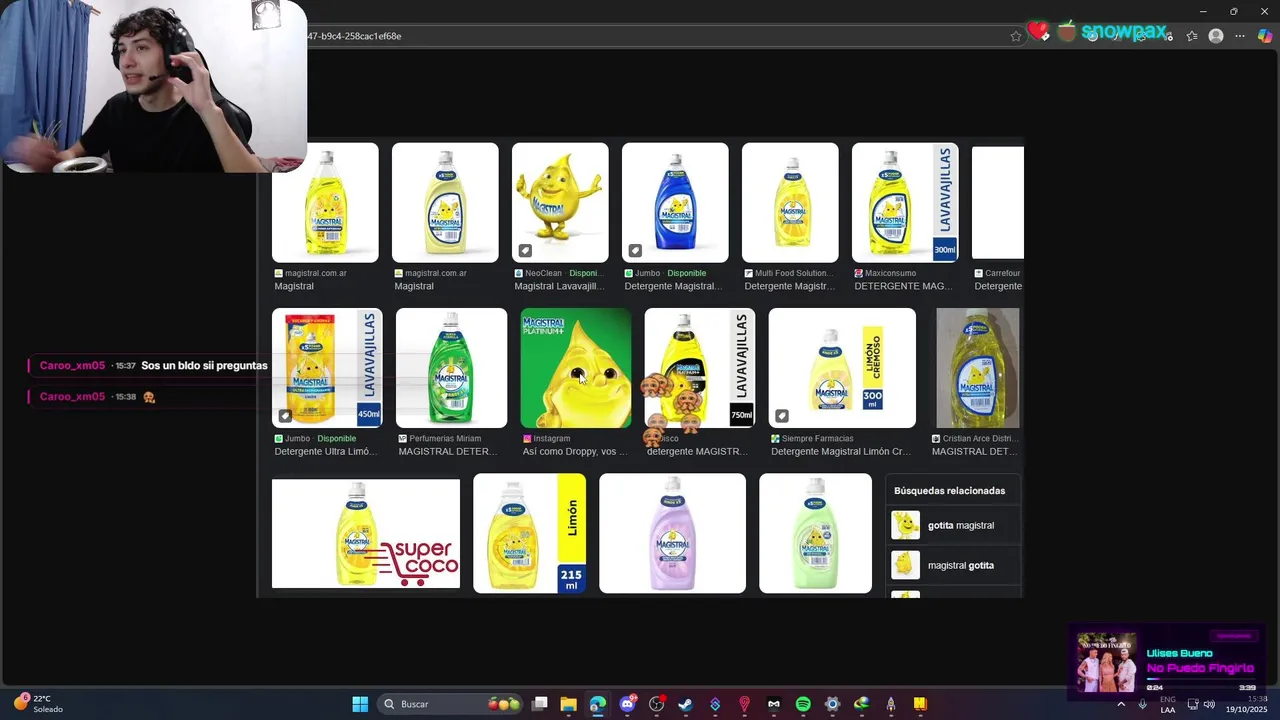Open the Cristian Arce Distribuidora bottle photo

[977, 367]
